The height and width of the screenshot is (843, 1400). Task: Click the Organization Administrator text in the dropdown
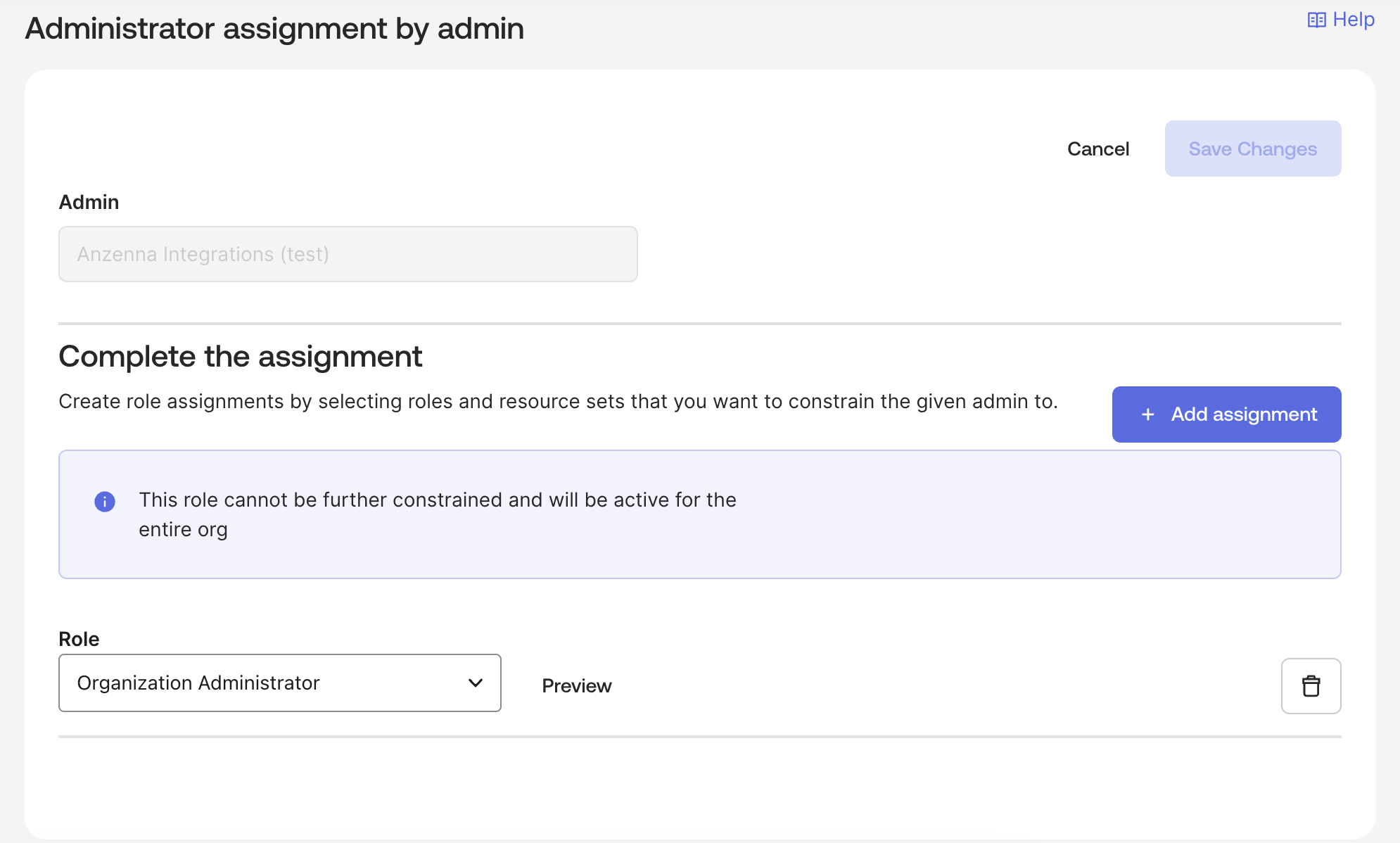click(198, 683)
